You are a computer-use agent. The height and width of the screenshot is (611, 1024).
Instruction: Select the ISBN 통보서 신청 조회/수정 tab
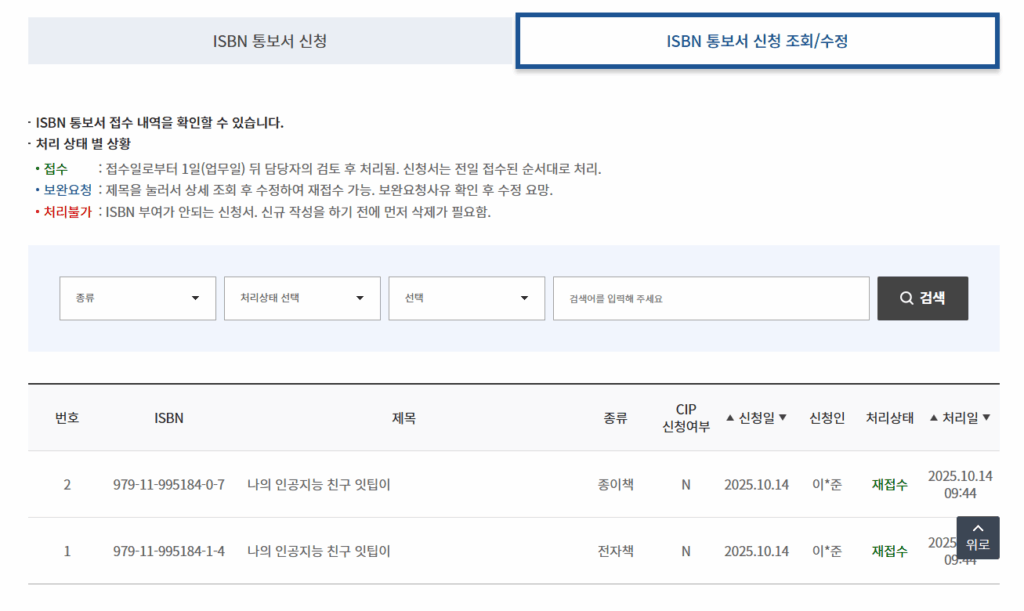tap(757, 41)
